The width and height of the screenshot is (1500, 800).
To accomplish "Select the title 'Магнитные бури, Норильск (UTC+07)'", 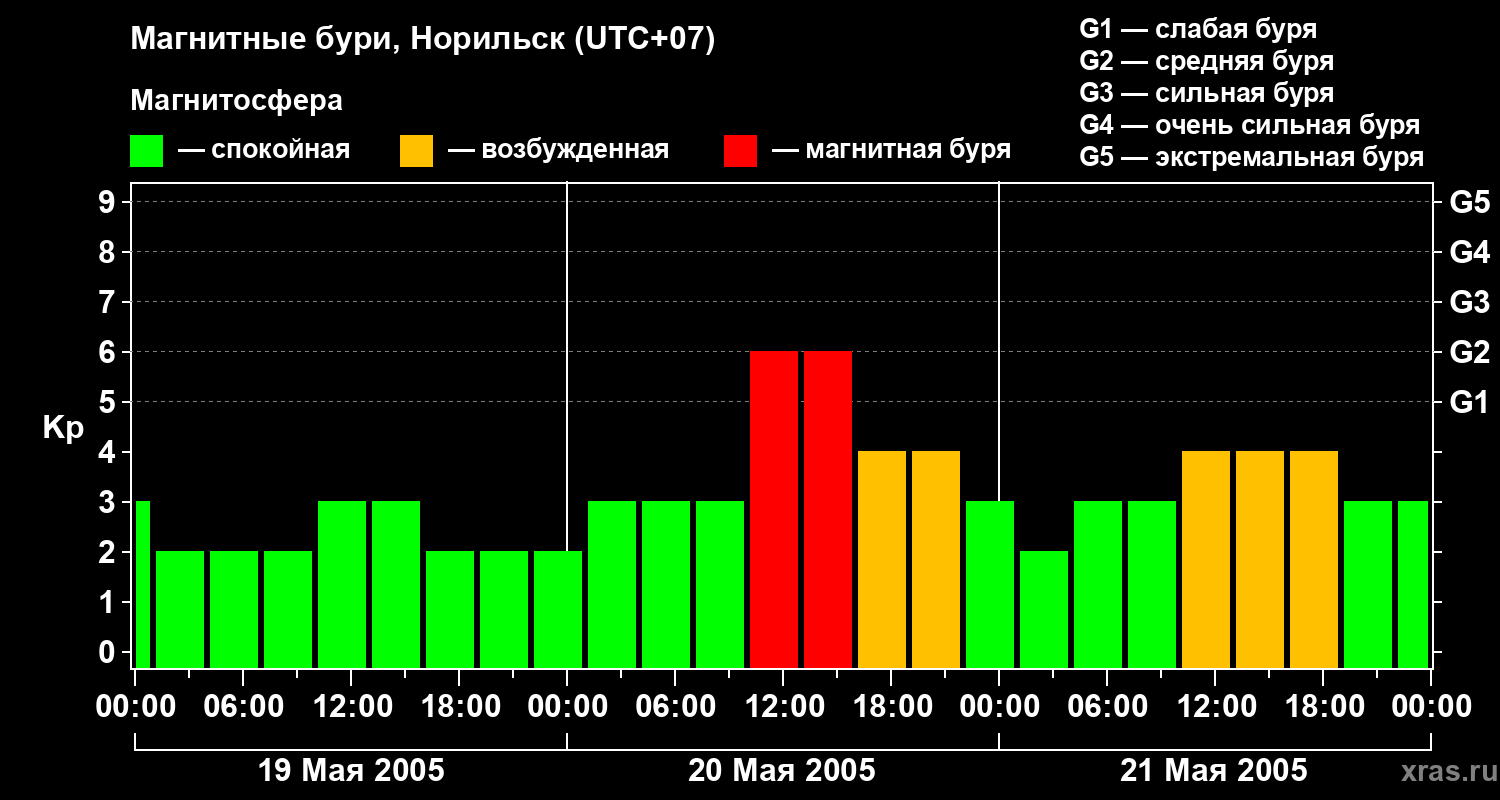I will (x=423, y=41).
